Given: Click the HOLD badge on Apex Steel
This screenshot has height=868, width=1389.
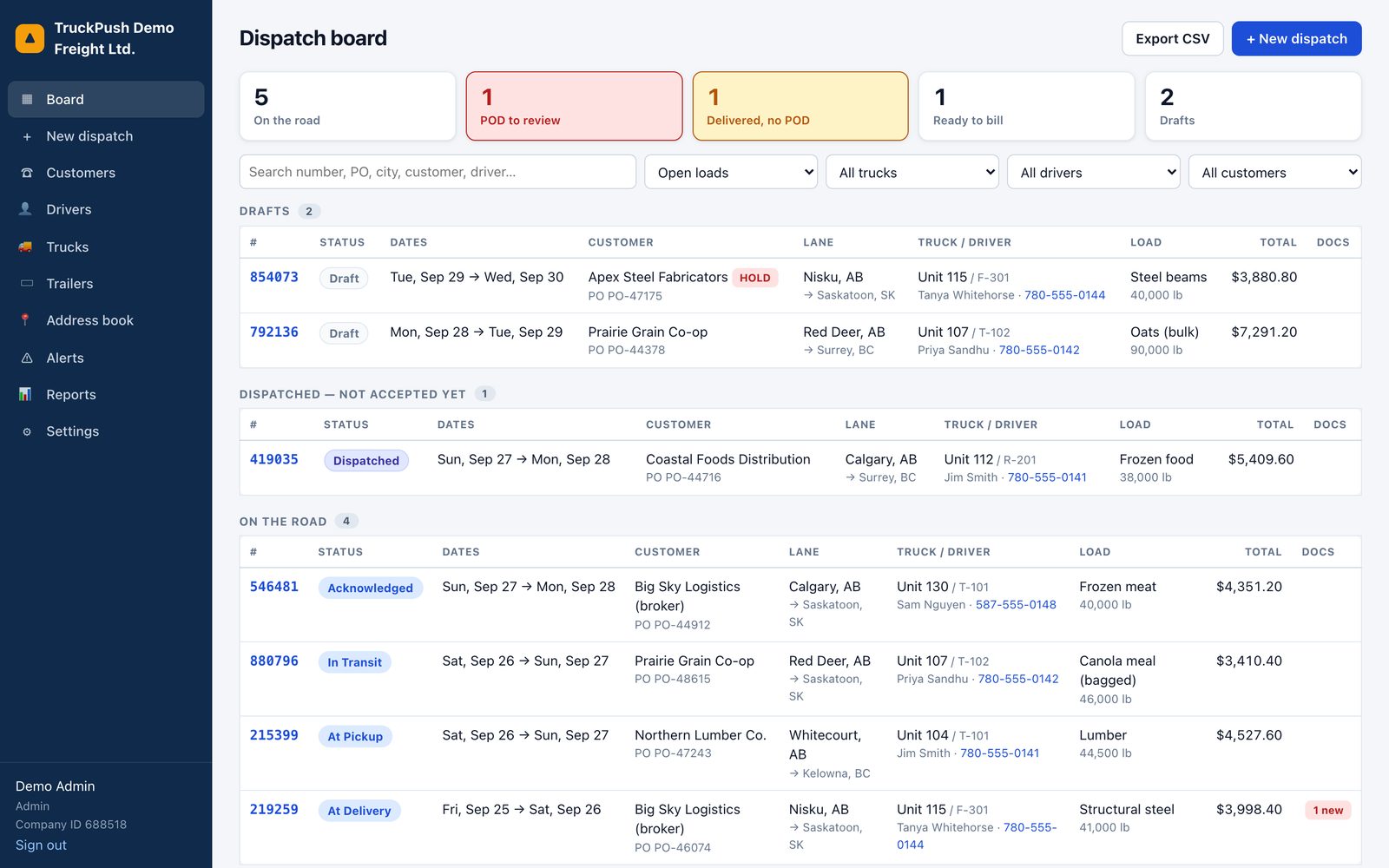Looking at the screenshot, I should point(754,278).
